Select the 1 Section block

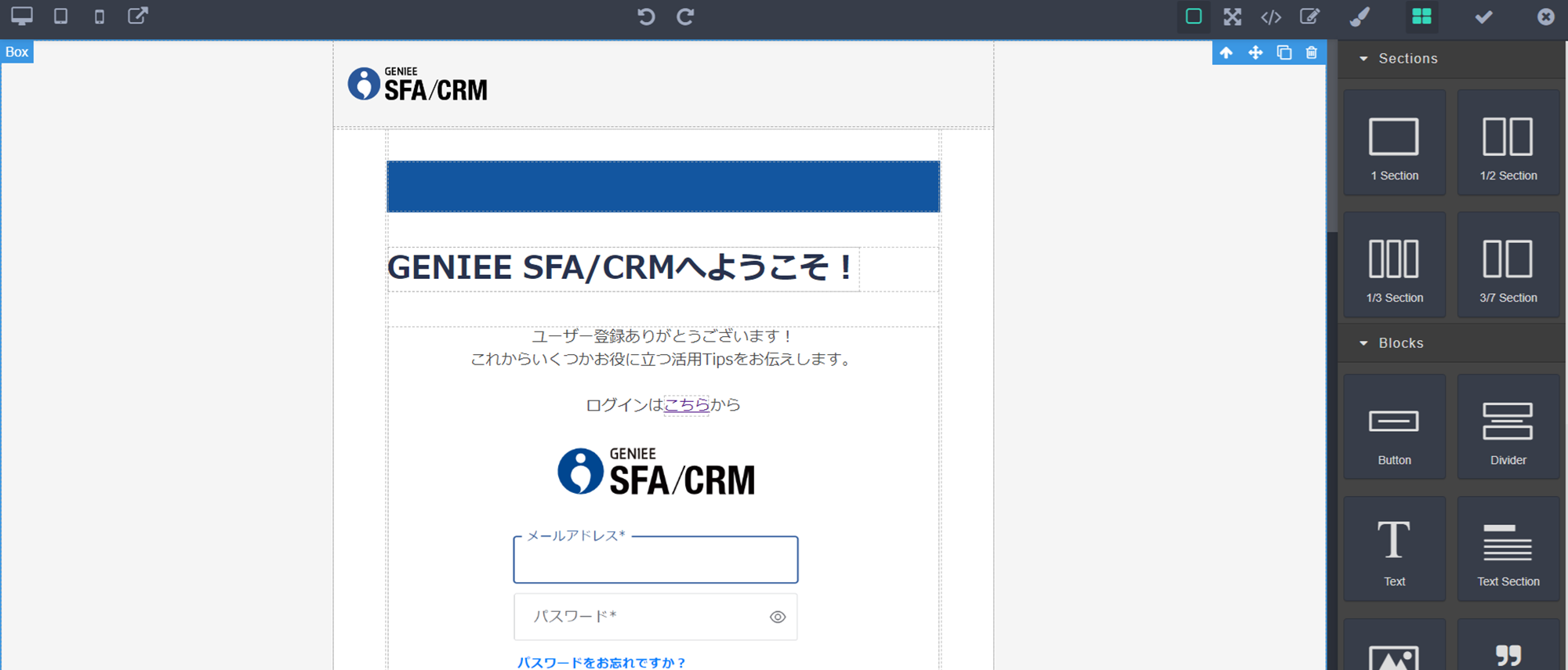1395,143
